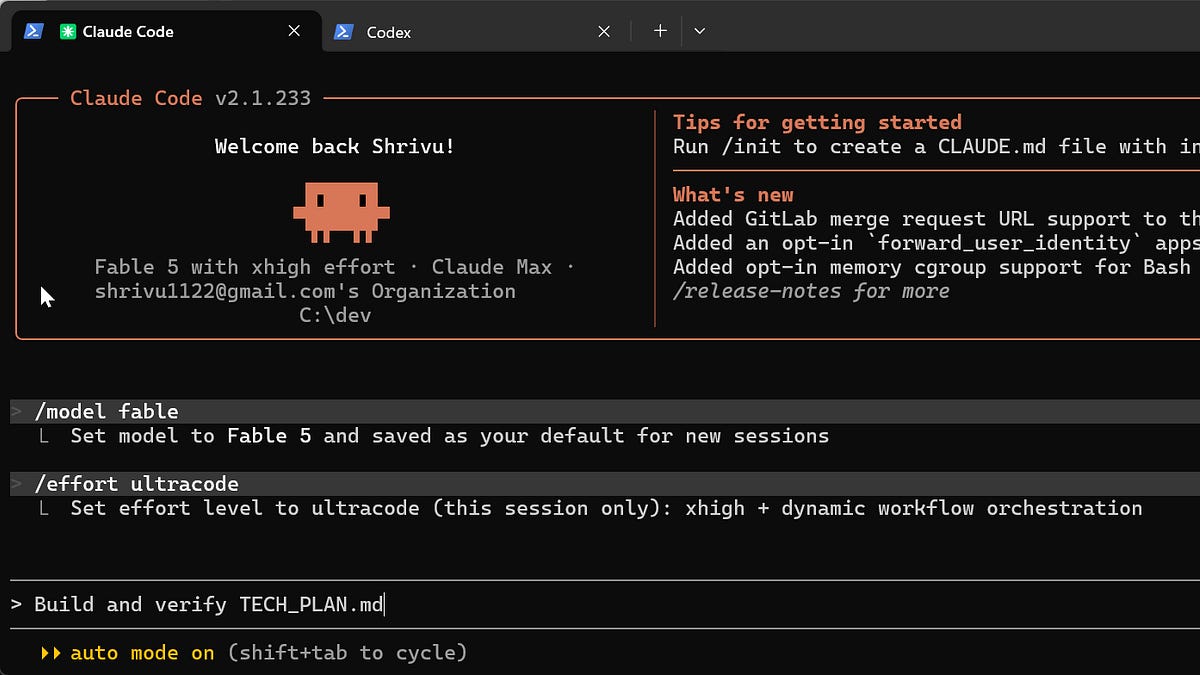
Task: Click 'Added an opt-in forward_user_identity' line
Action: [936, 243]
